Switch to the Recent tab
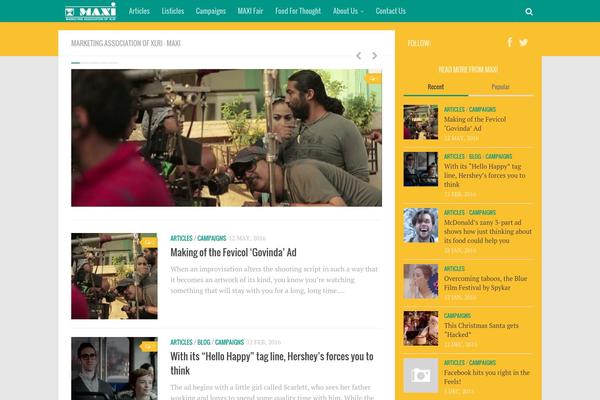The height and width of the screenshot is (400, 600). [436, 87]
